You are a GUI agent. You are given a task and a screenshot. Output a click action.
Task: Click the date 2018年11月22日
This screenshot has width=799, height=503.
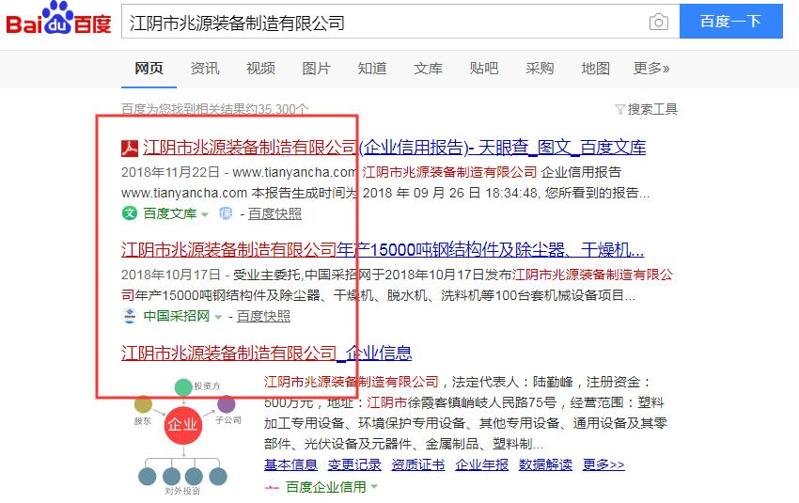(170, 172)
